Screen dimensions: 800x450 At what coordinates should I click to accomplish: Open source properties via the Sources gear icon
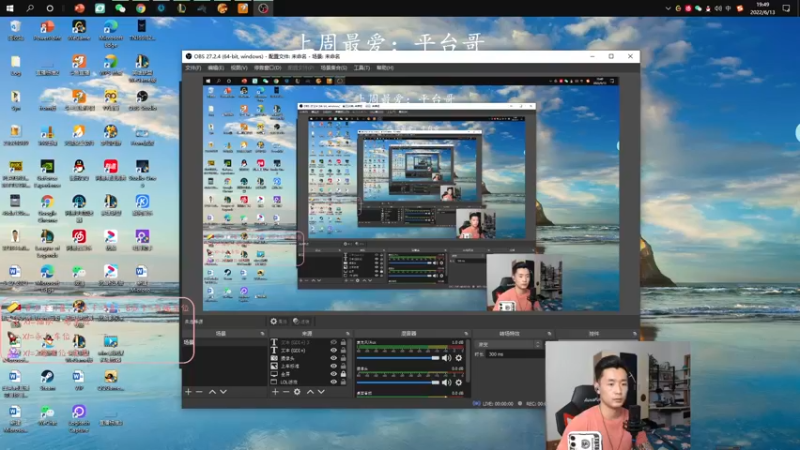coord(297,392)
